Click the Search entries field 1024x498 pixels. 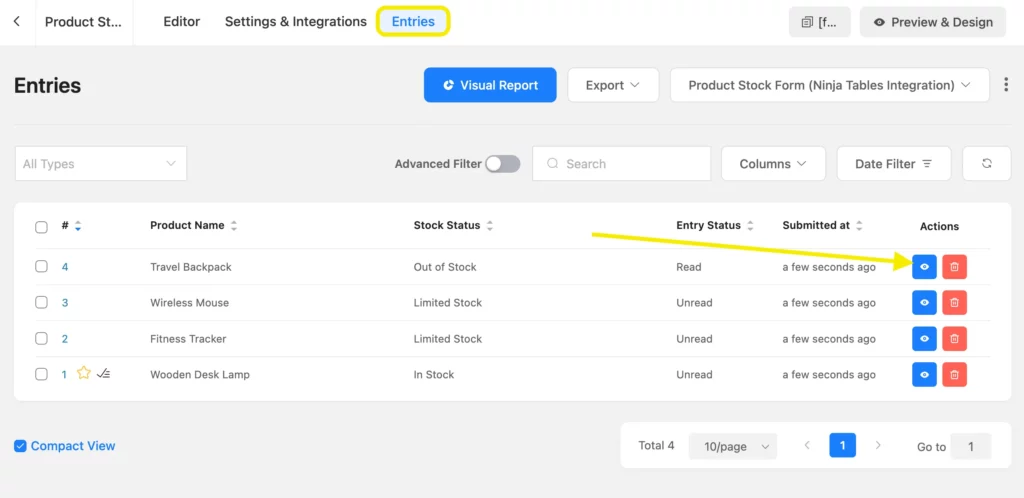(x=630, y=164)
